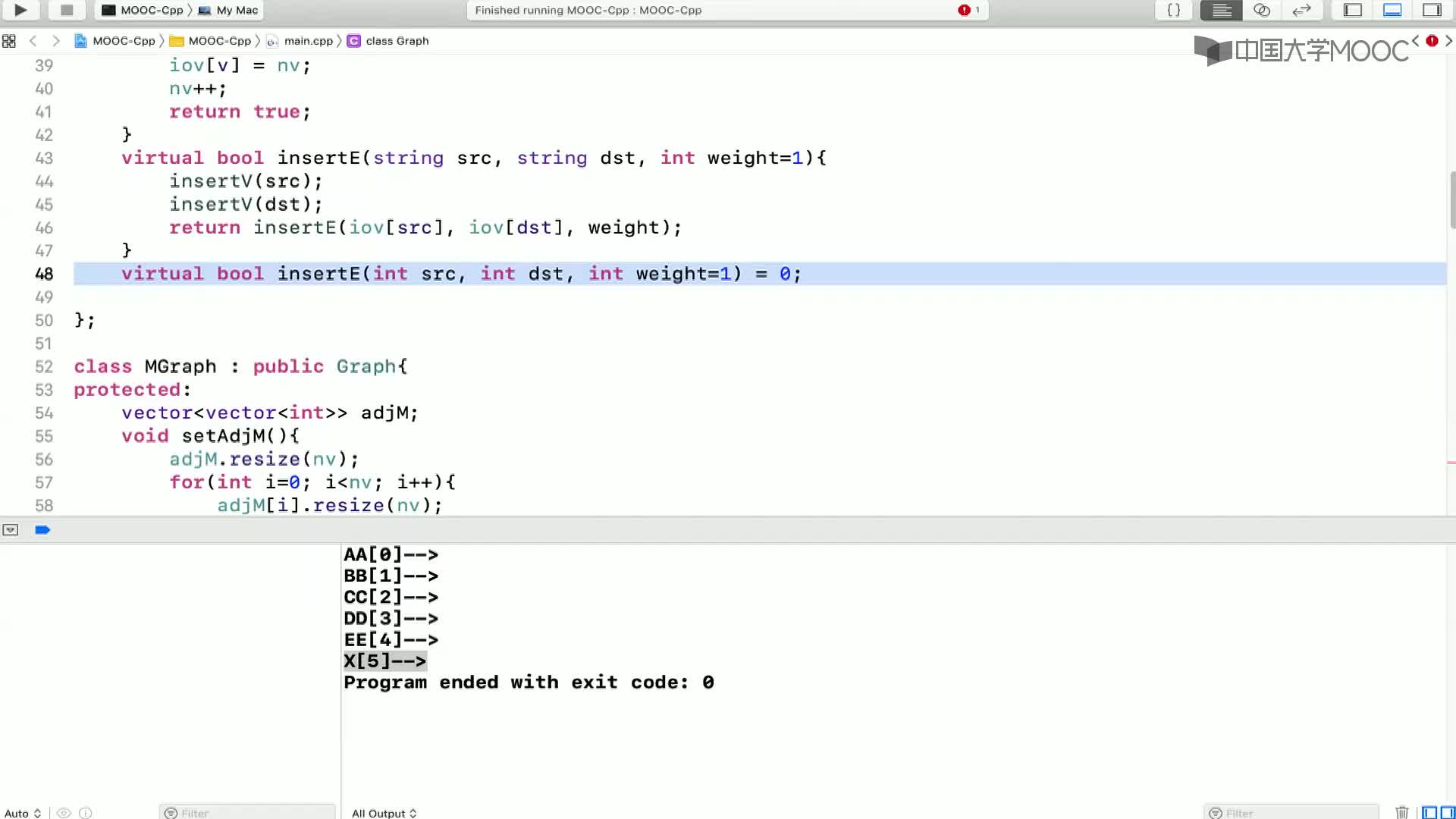Click 'insertV(dst);' on line 45
Image resolution: width=1456 pixels, height=819 pixels.
pyautogui.click(x=246, y=205)
